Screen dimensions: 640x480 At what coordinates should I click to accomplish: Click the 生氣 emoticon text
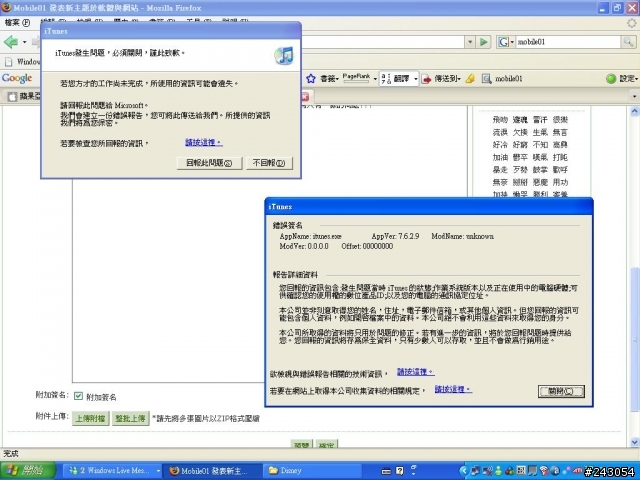540,132
